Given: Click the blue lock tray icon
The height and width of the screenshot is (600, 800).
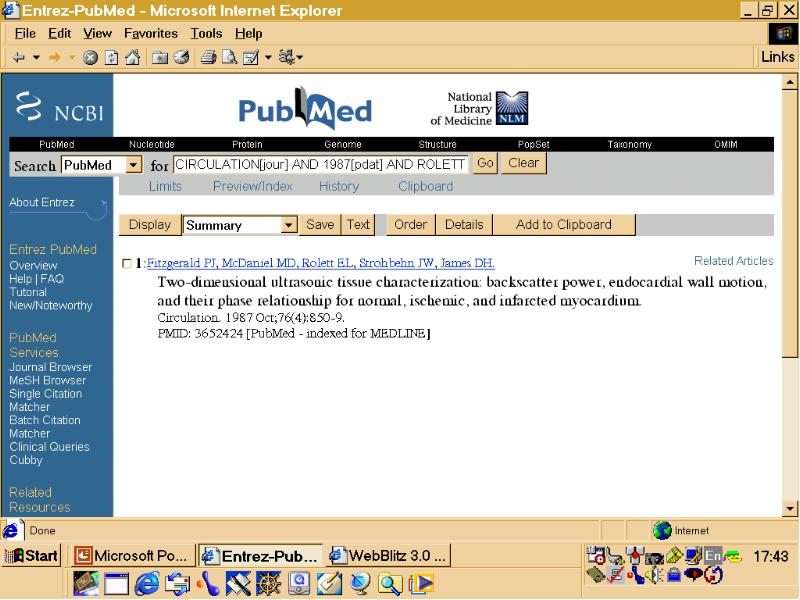Looking at the screenshot, I should tap(673, 576).
